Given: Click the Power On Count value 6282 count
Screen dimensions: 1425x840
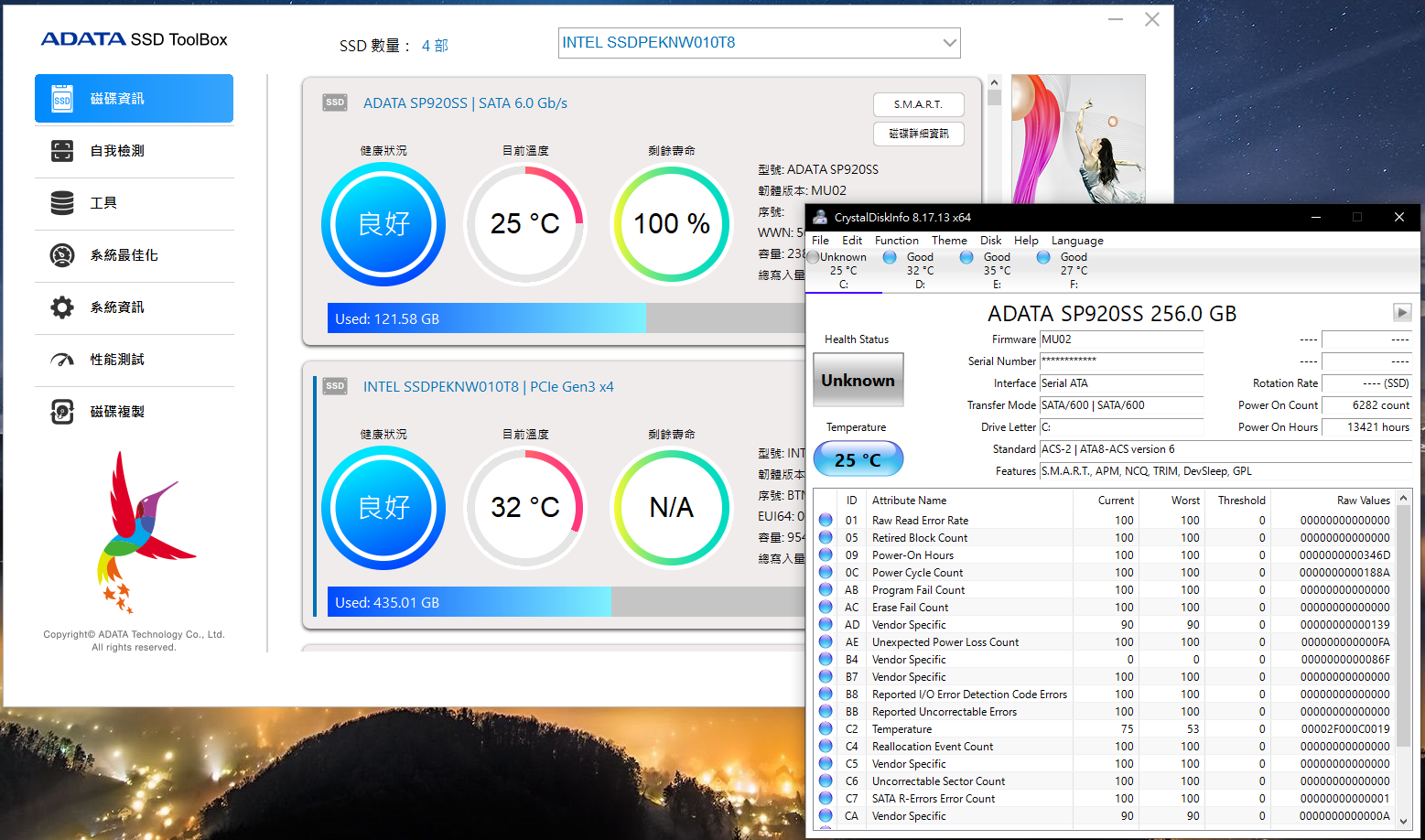Looking at the screenshot, I should pyautogui.click(x=1367, y=405).
